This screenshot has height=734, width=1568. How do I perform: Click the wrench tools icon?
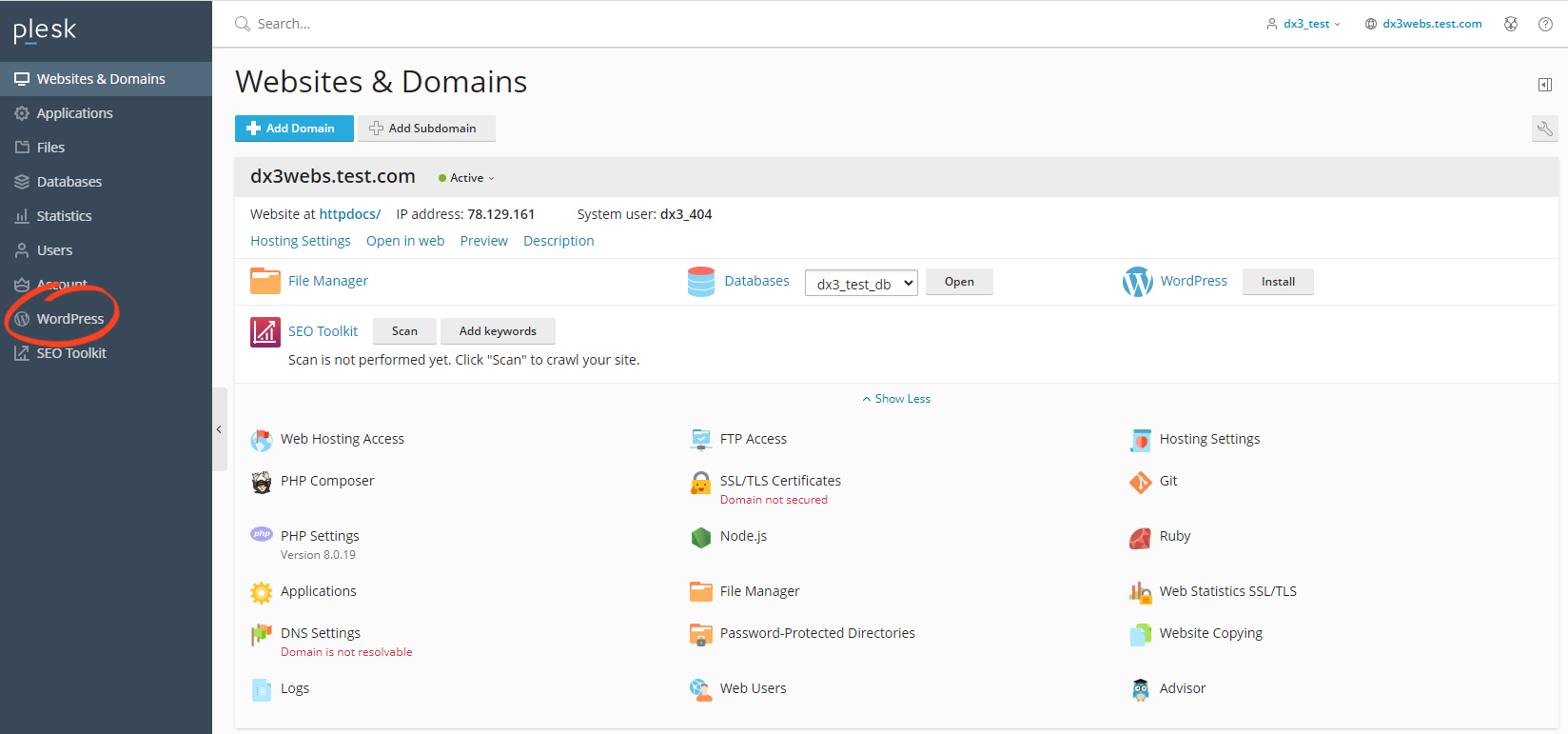(x=1545, y=129)
